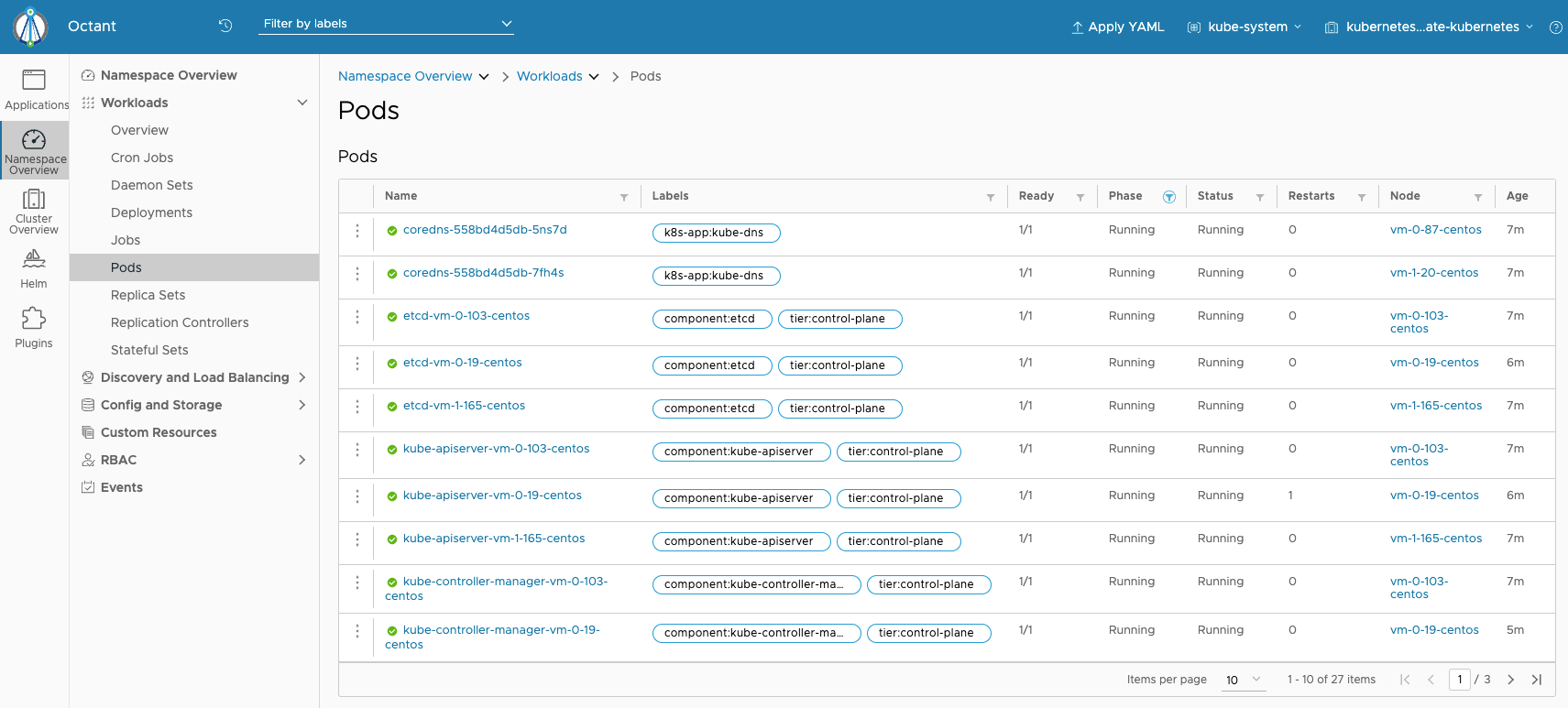Image resolution: width=1568 pixels, height=708 pixels.
Task: Sort table by Age column header
Action: coord(1517,196)
